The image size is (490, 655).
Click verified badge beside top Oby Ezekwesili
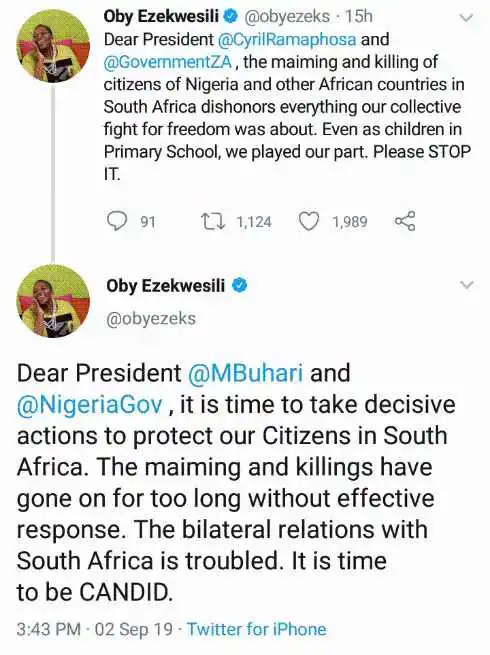coord(231,16)
